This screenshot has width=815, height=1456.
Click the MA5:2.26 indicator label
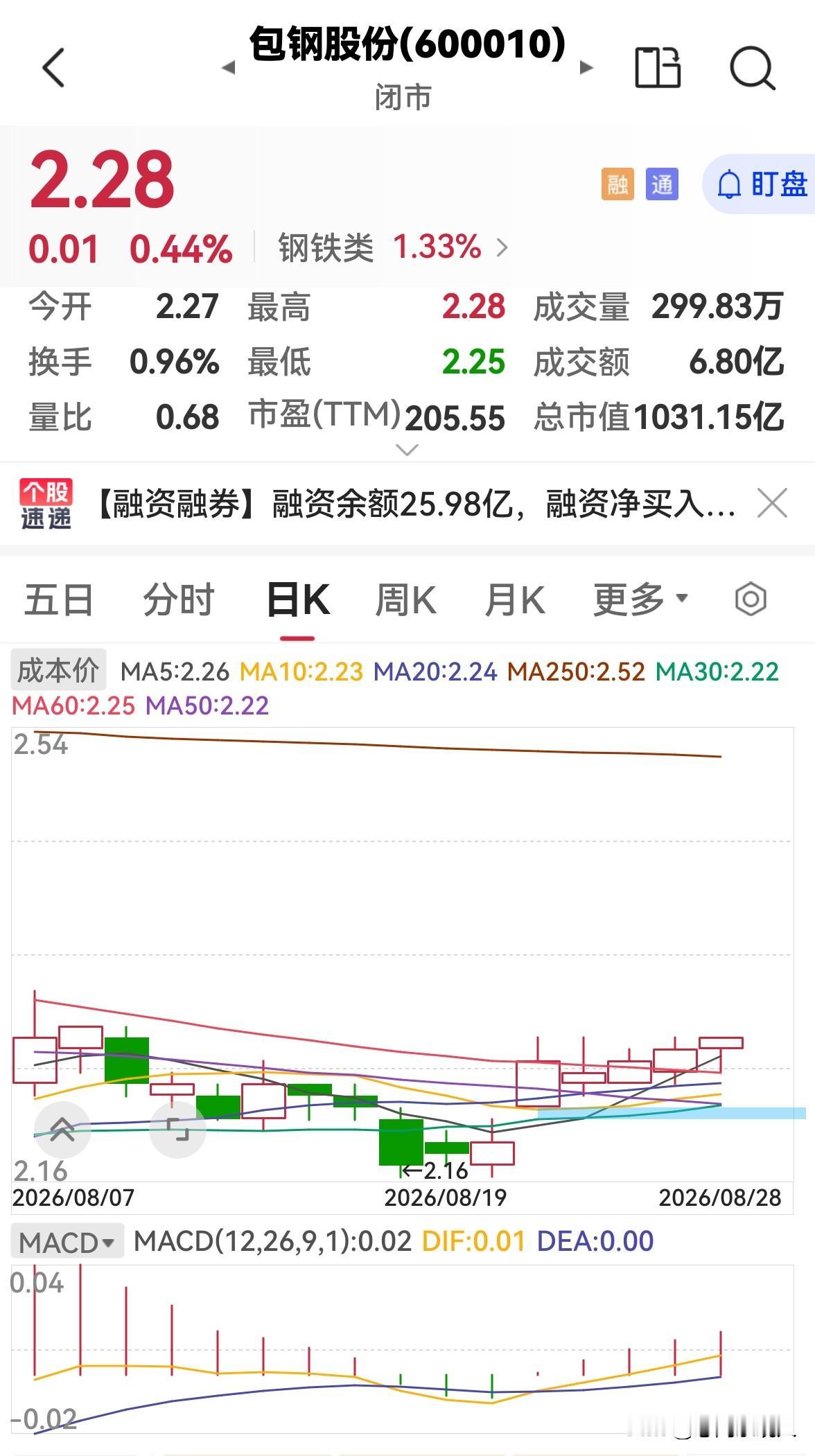point(175,671)
